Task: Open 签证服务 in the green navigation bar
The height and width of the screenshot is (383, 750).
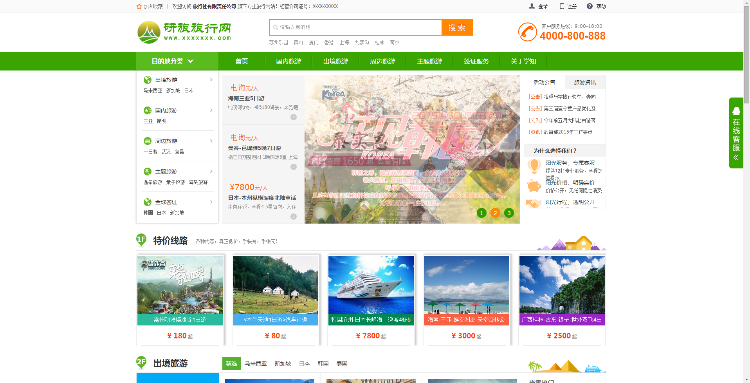Action: (x=476, y=61)
